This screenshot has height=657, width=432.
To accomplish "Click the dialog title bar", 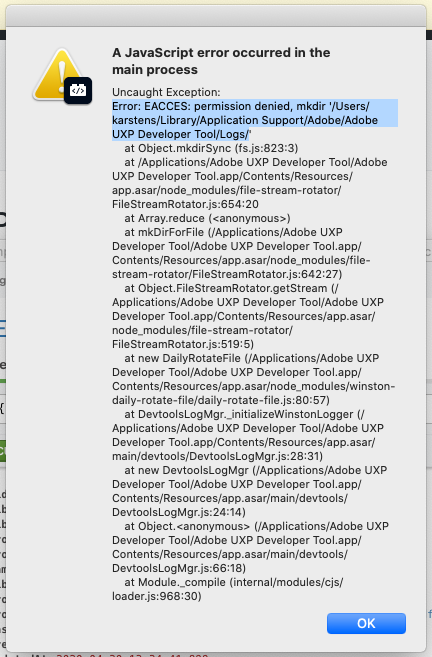I will tap(216, 16).
